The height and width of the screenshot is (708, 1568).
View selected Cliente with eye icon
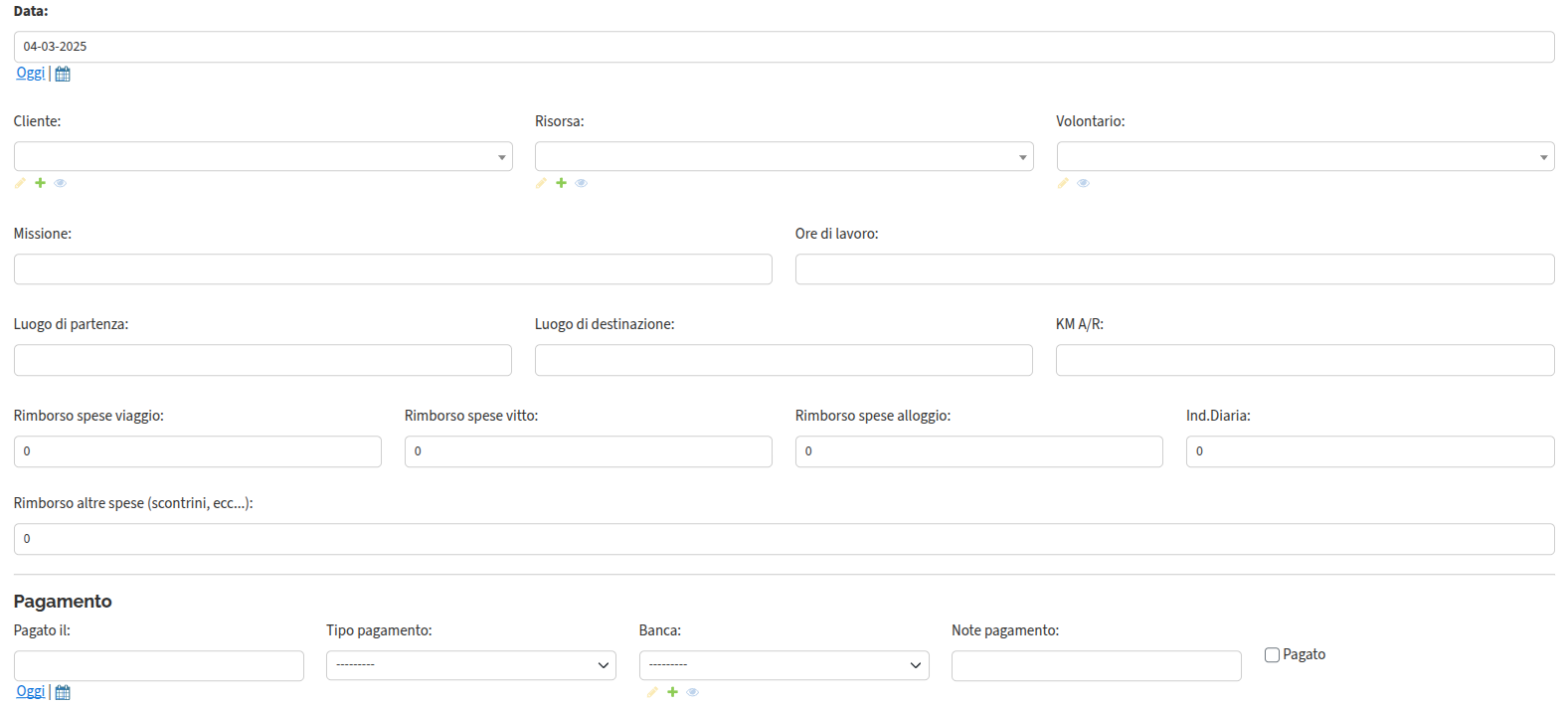(x=61, y=183)
